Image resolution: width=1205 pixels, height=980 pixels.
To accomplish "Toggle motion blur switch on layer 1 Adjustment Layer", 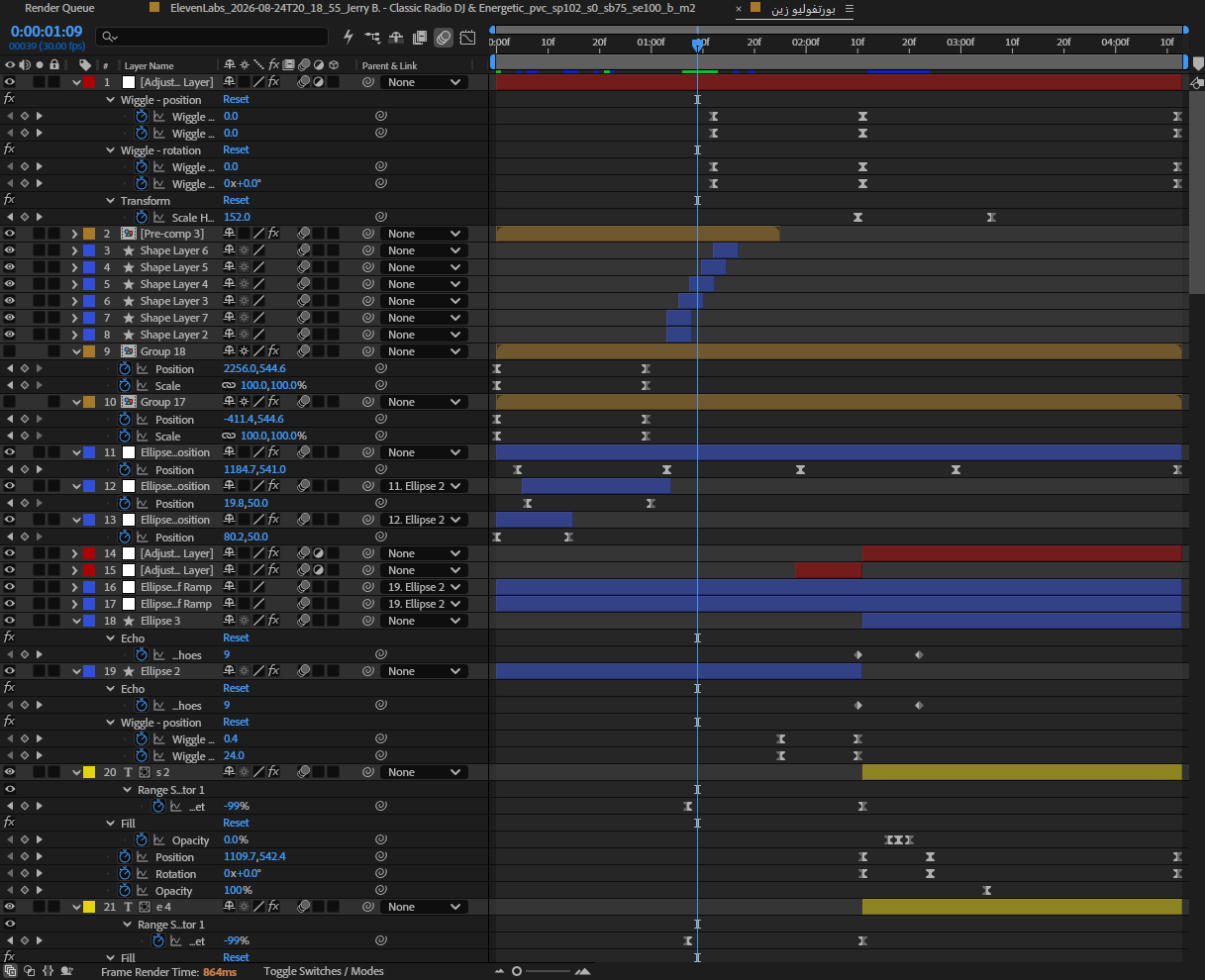I will [305, 82].
